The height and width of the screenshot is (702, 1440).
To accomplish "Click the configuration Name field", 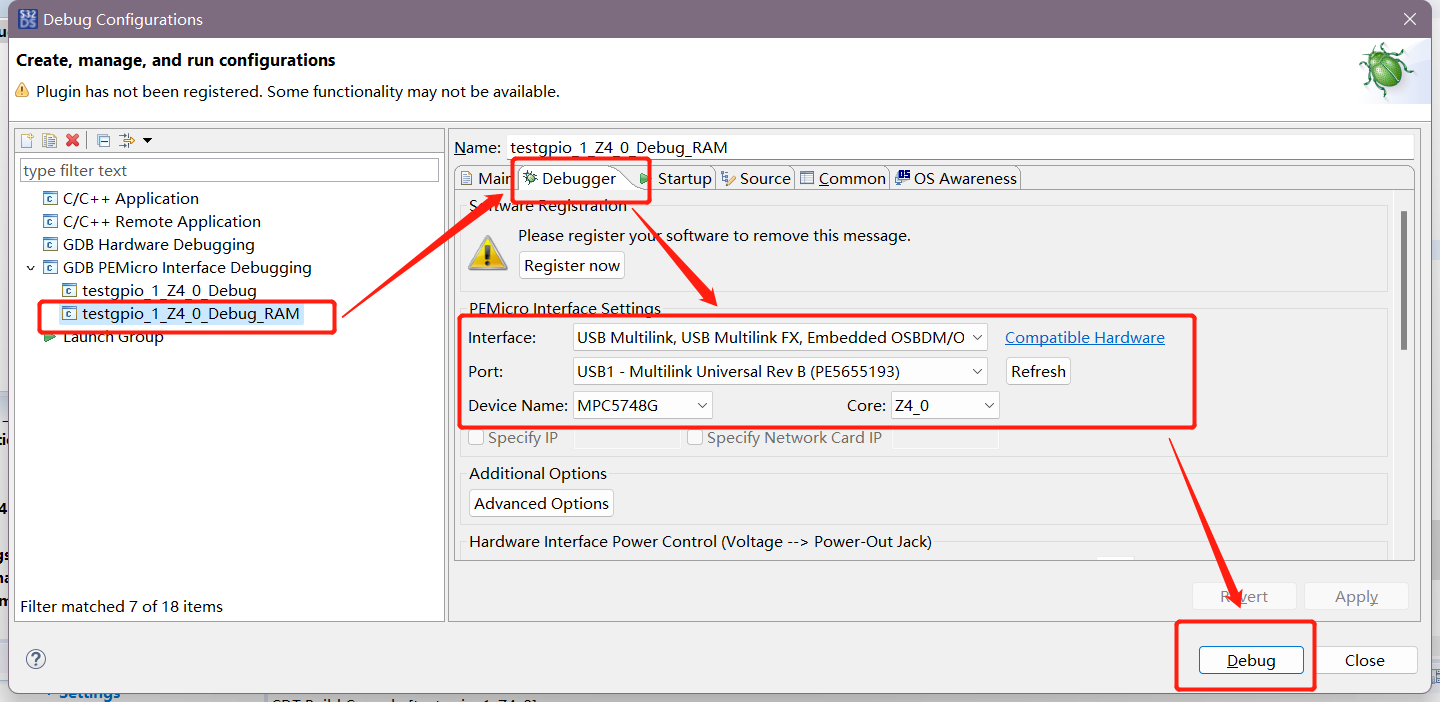I will pos(960,147).
